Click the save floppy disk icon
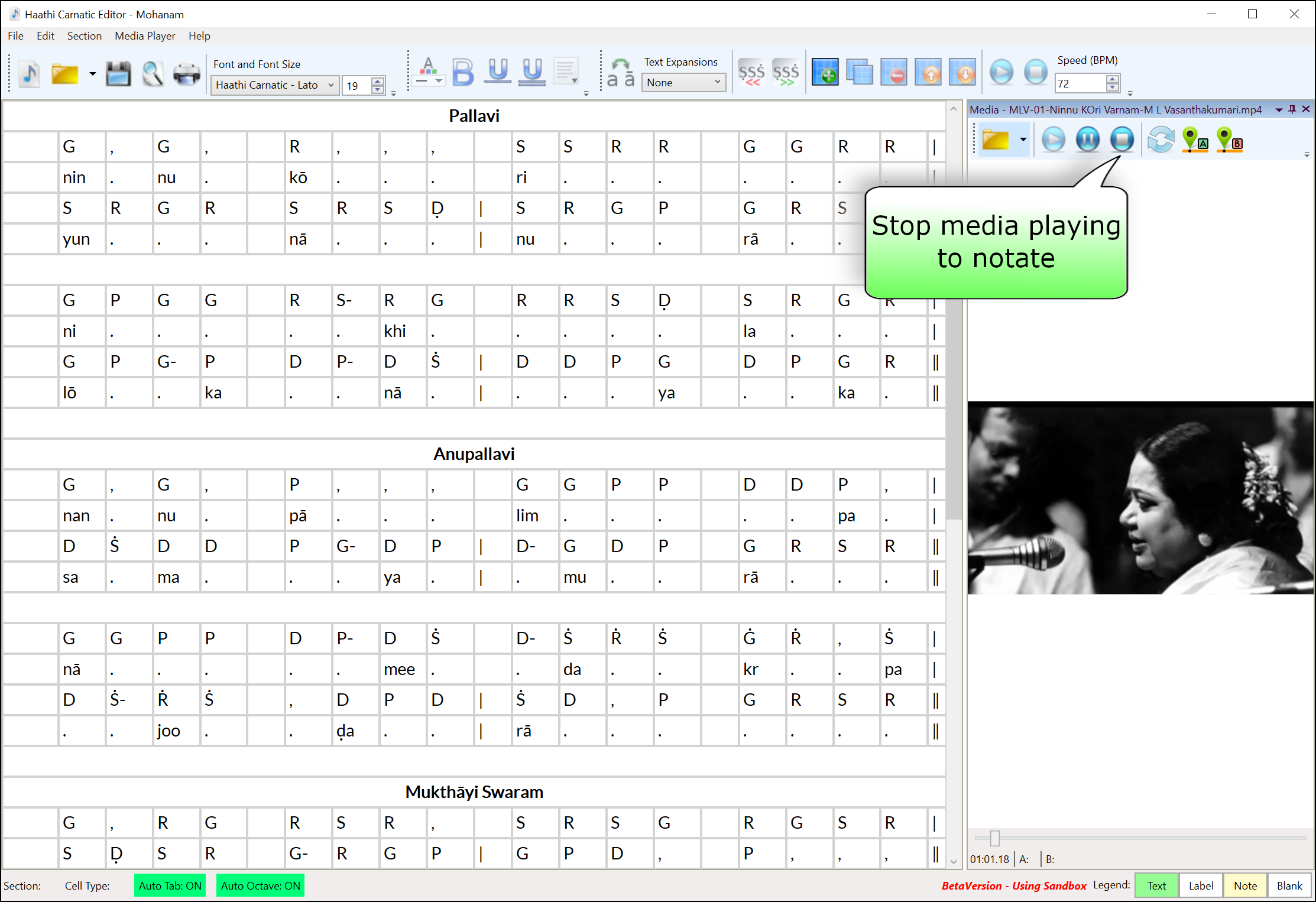The image size is (1316, 902). coord(118,74)
